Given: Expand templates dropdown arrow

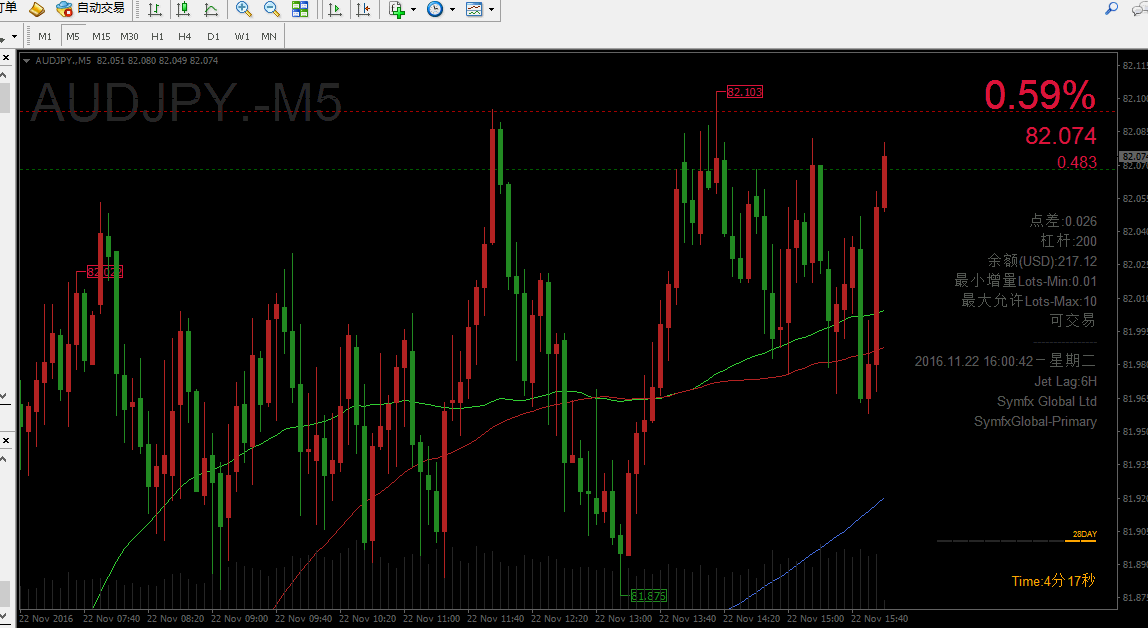Looking at the screenshot, I should coord(491,10).
